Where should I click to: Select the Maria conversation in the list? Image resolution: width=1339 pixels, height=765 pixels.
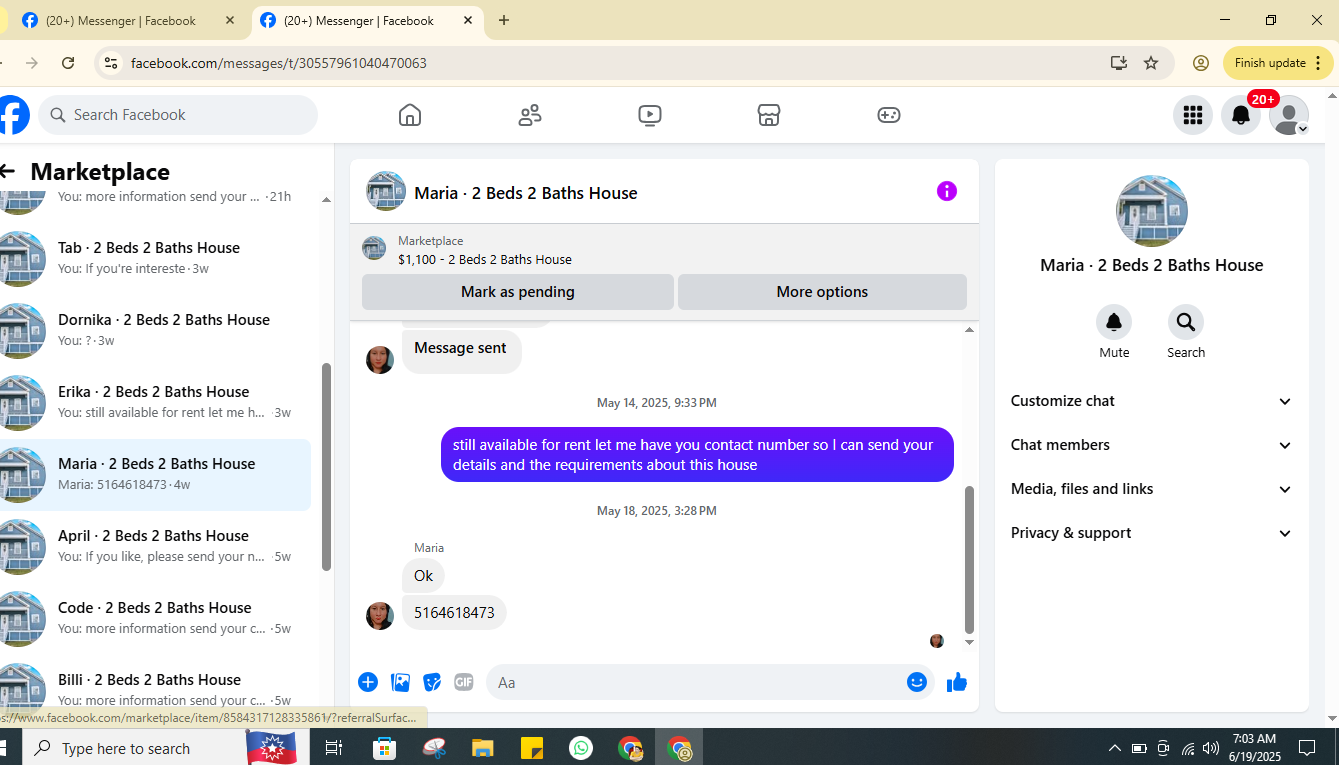click(x=155, y=474)
